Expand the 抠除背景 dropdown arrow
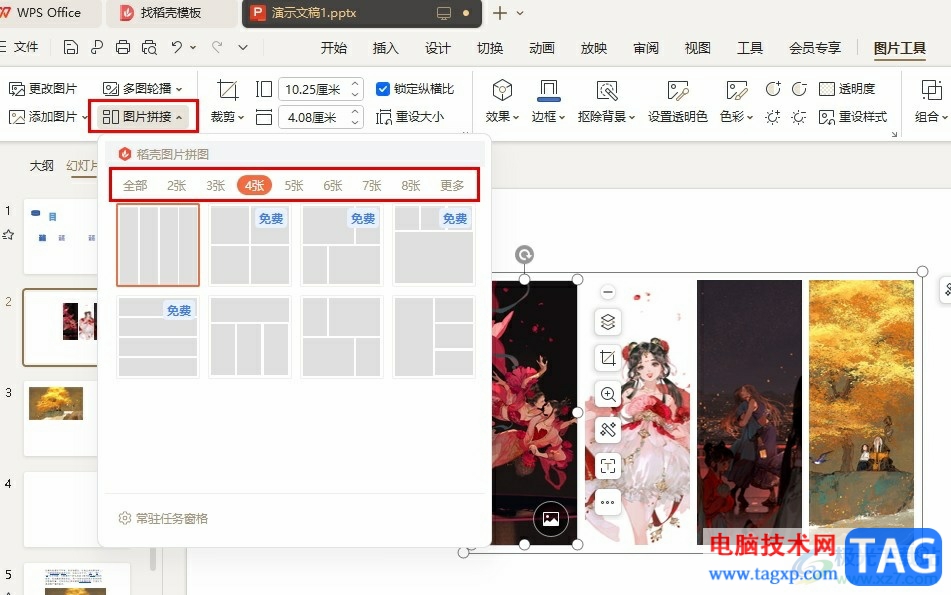This screenshot has height=595, width=951. [x=631, y=116]
